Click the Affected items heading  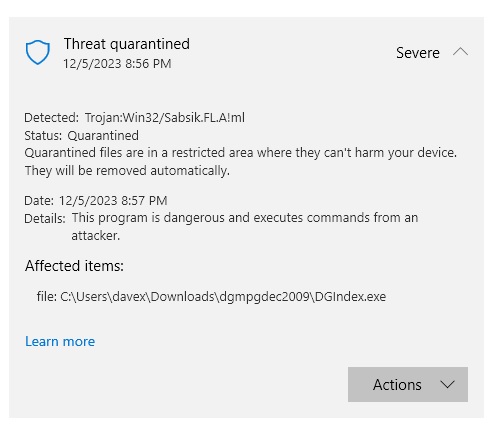point(74,266)
